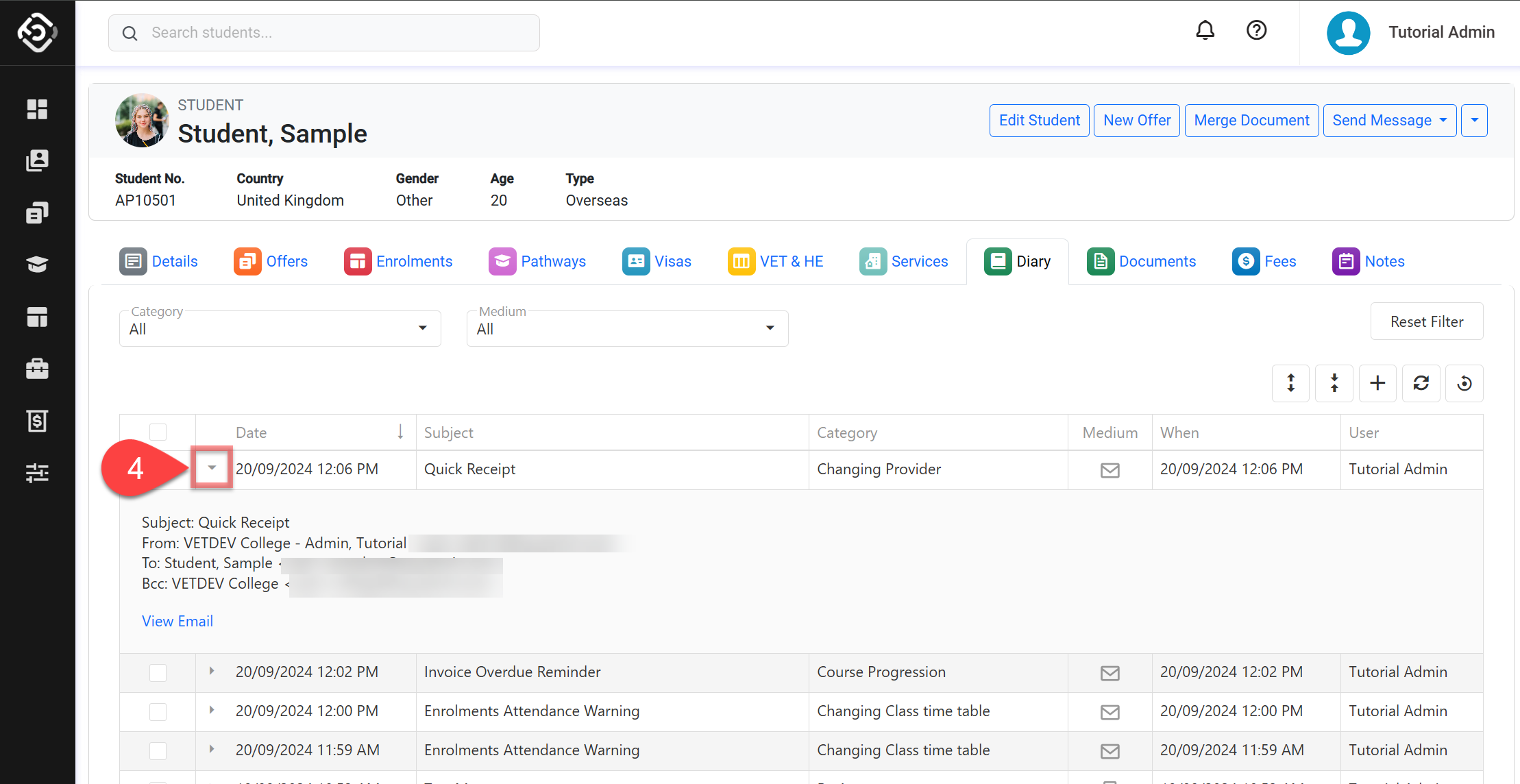
Task: Click the collapse all rows icon
Action: tap(1334, 383)
